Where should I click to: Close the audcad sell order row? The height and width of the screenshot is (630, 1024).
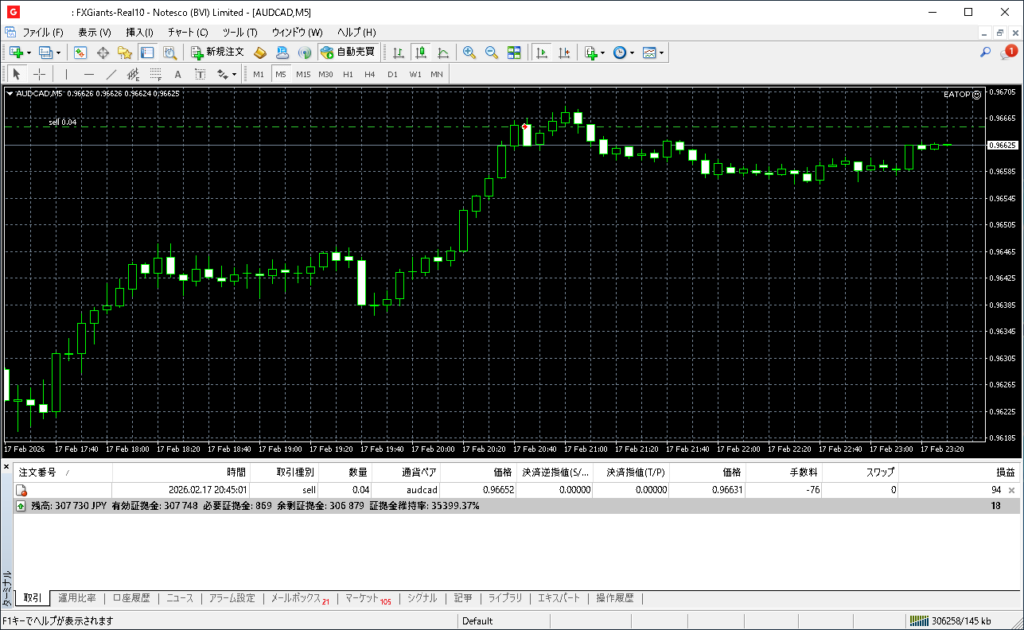(x=1011, y=491)
